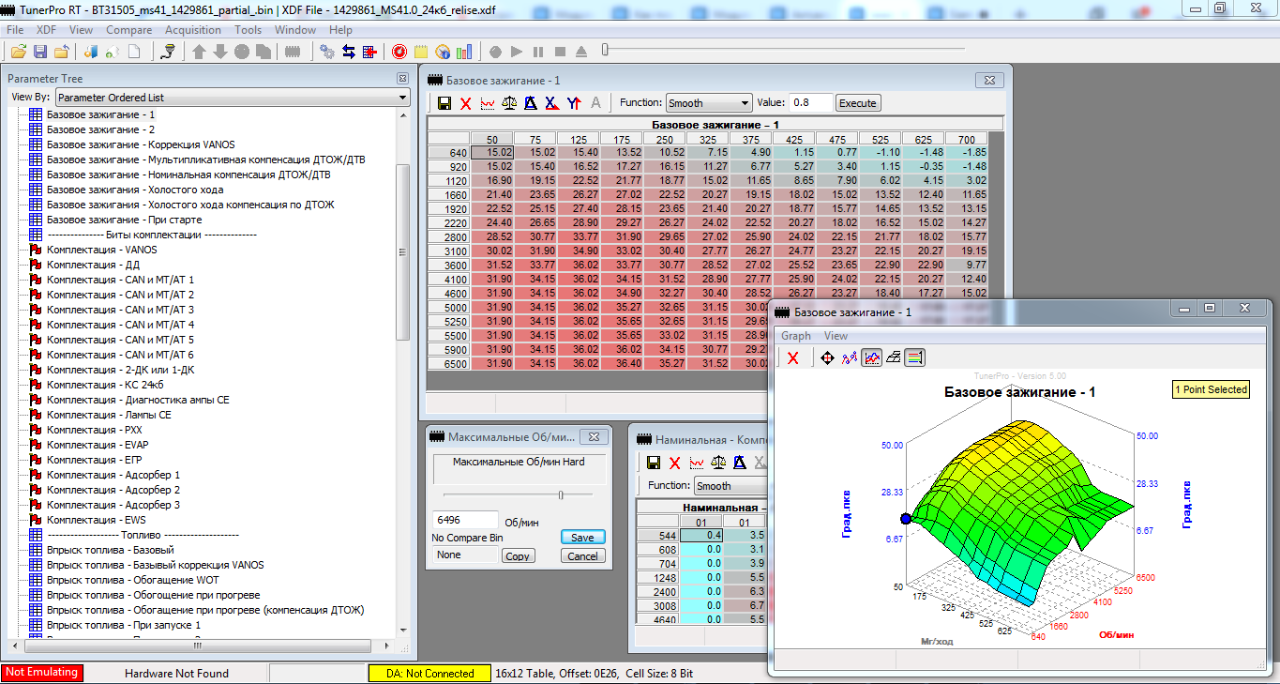Click the red target icon in main toolbar
Viewport: 1280px width, 684px height.
click(x=399, y=51)
